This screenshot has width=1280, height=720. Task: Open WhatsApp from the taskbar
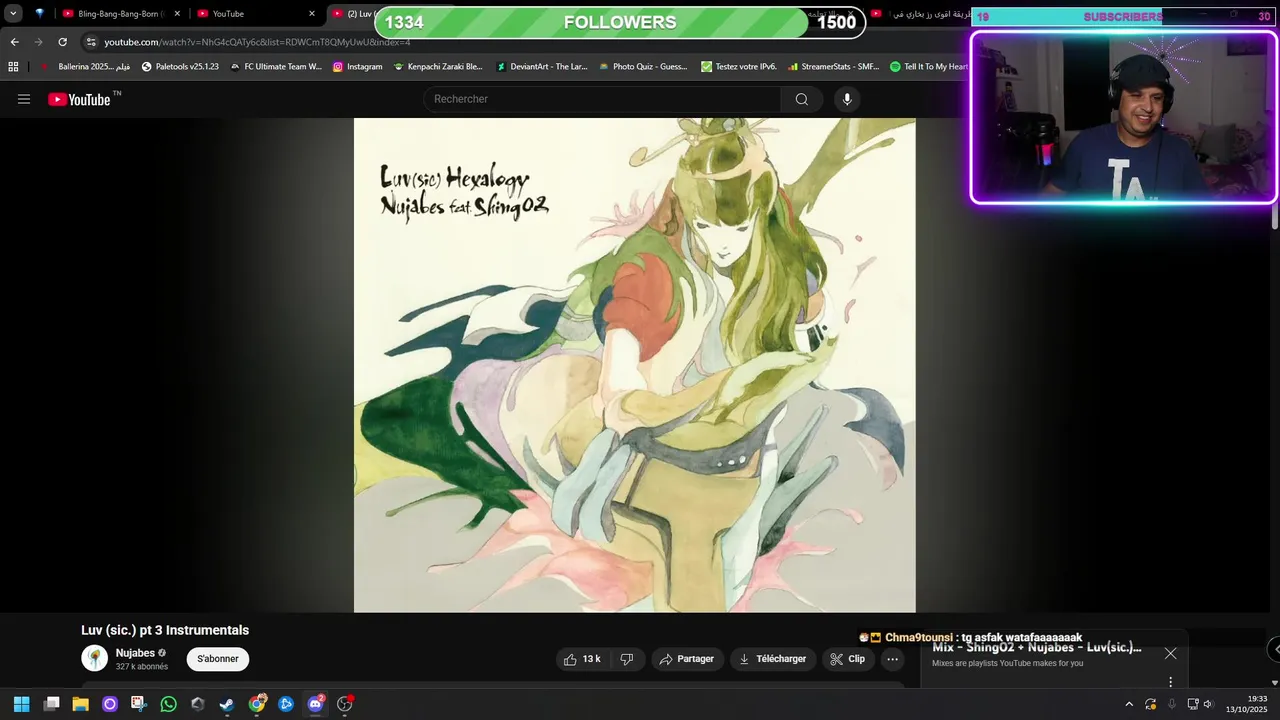(168, 704)
